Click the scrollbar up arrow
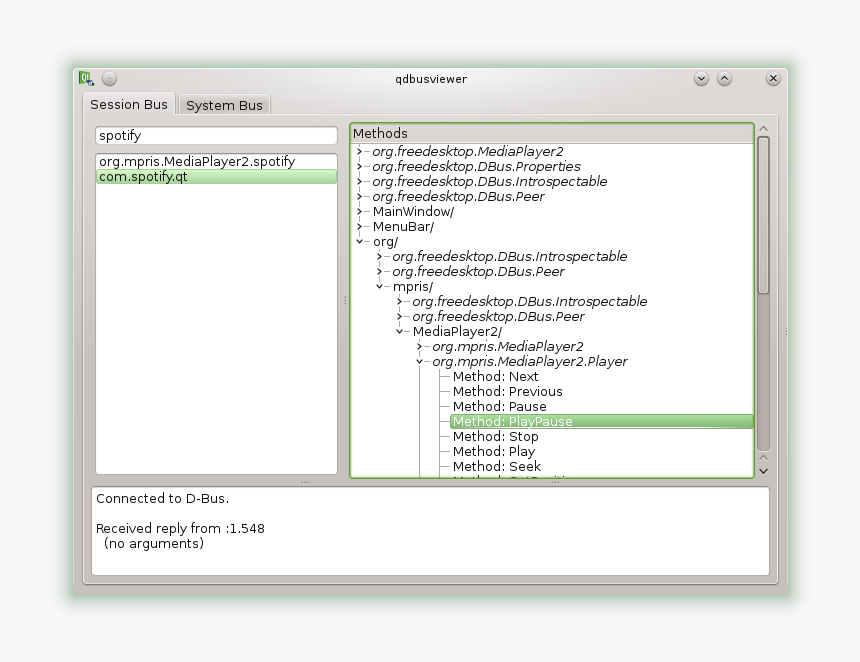Image resolution: width=860 pixels, height=662 pixels. pyautogui.click(x=763, y=129)
